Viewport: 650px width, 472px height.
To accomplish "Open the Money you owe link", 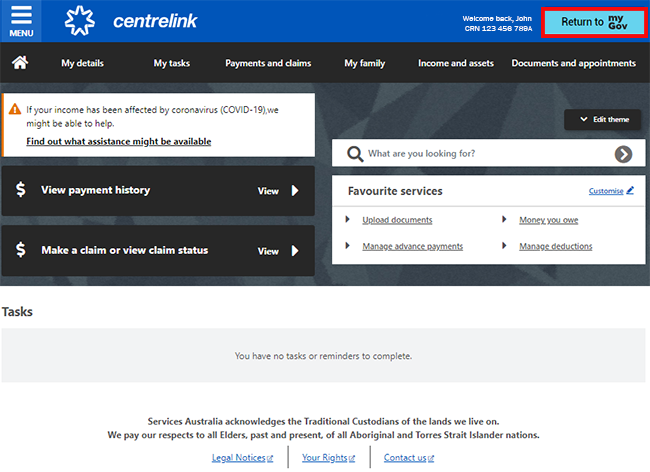I will click(x=548, y=220).
